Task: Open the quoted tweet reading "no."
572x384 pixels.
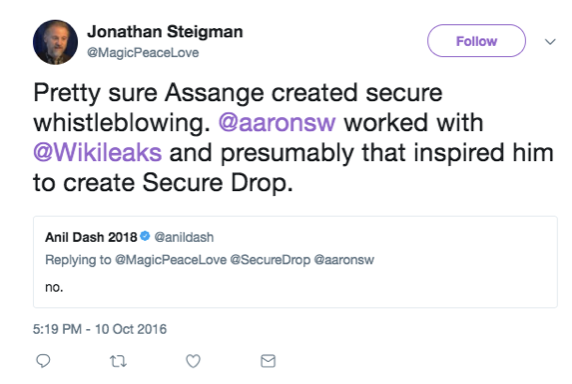Action: (x=295, y=262)
